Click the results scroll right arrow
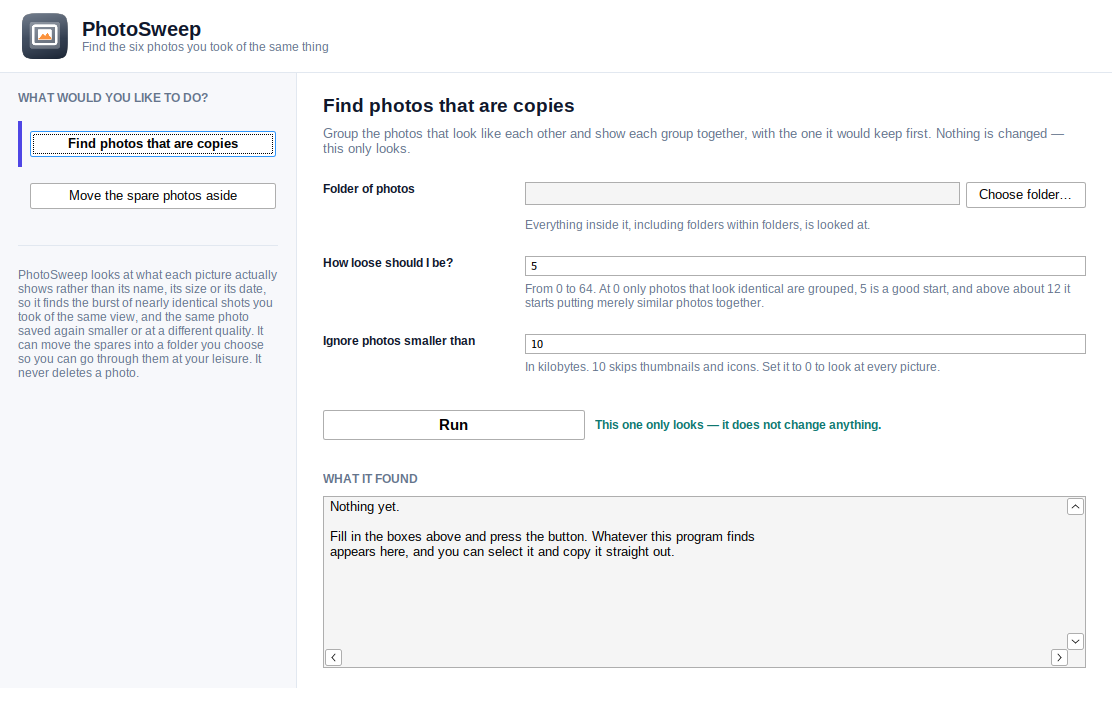The width and height of the screenshot is (1112, 726). point(1059,657)
